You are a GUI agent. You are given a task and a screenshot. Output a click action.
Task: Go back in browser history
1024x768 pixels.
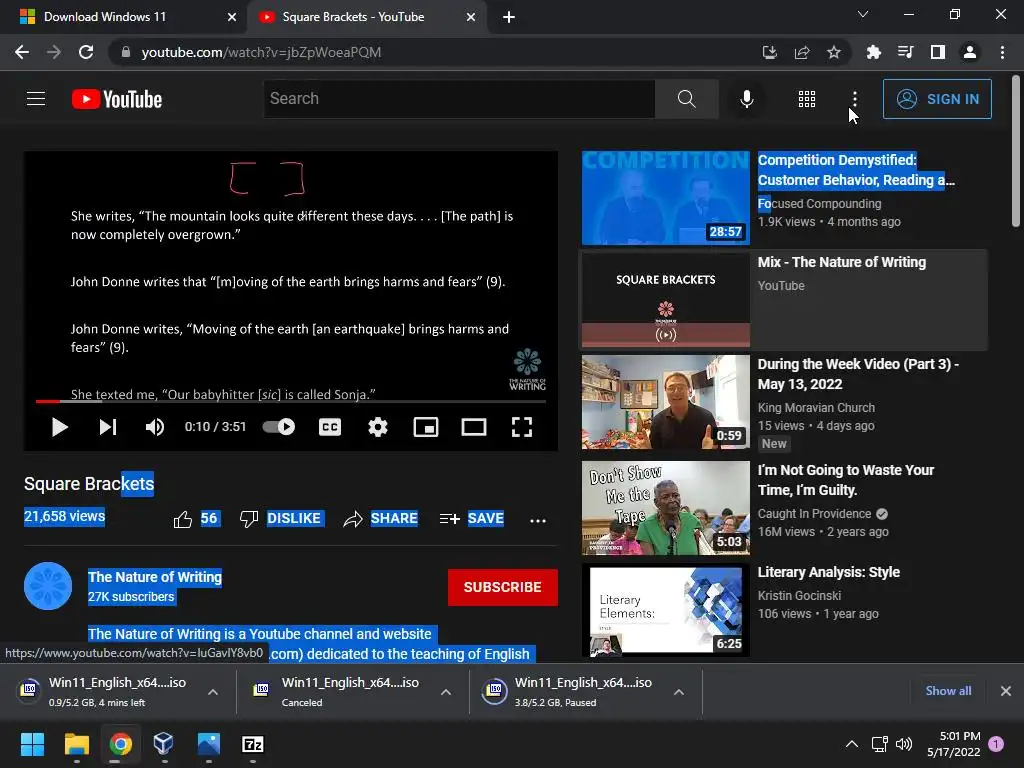click(x=22, y=52)
